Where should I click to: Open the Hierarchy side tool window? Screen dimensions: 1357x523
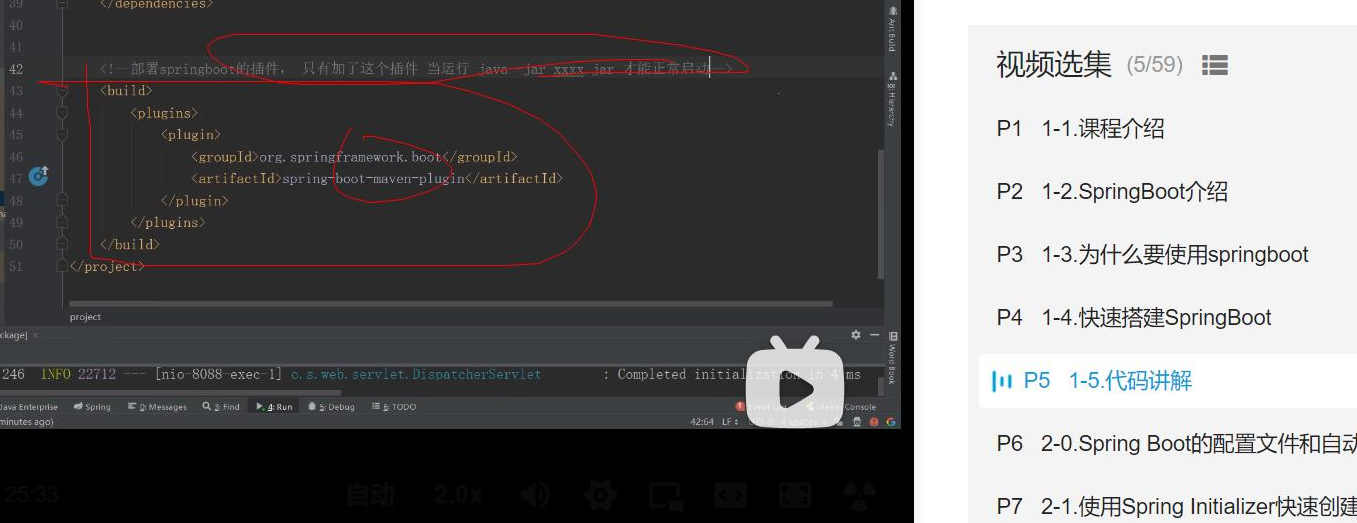892,99
